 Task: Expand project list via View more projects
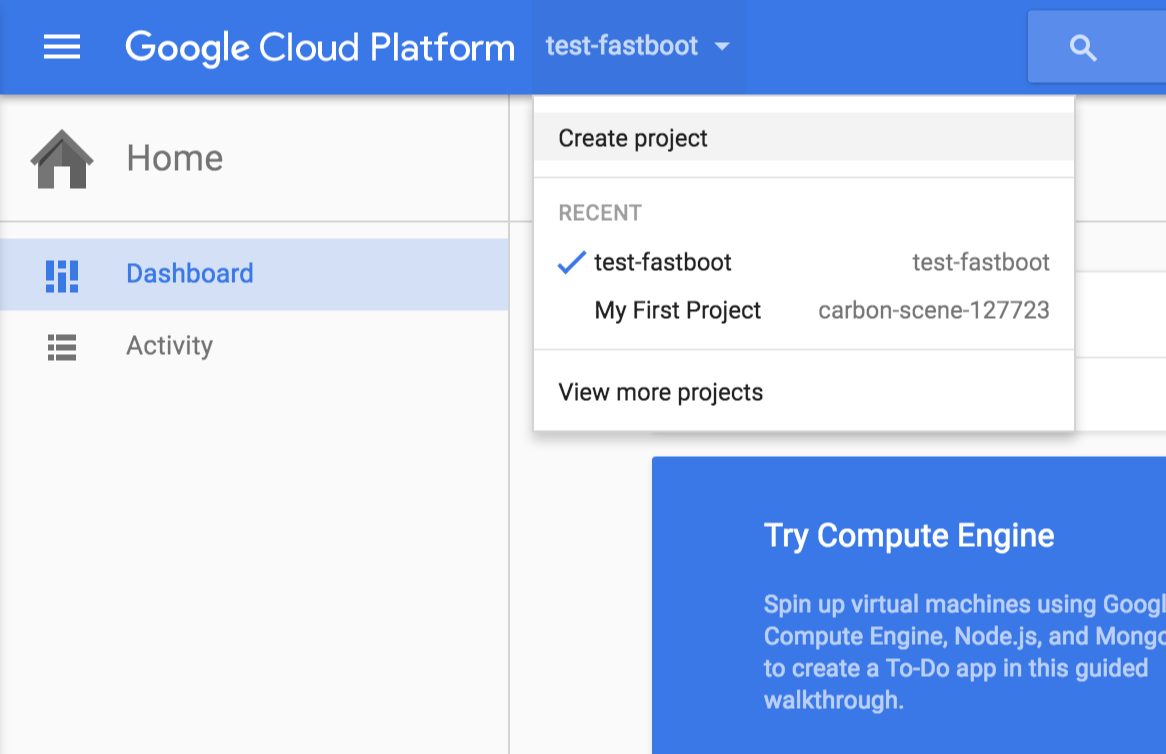(x=660, y=392)
